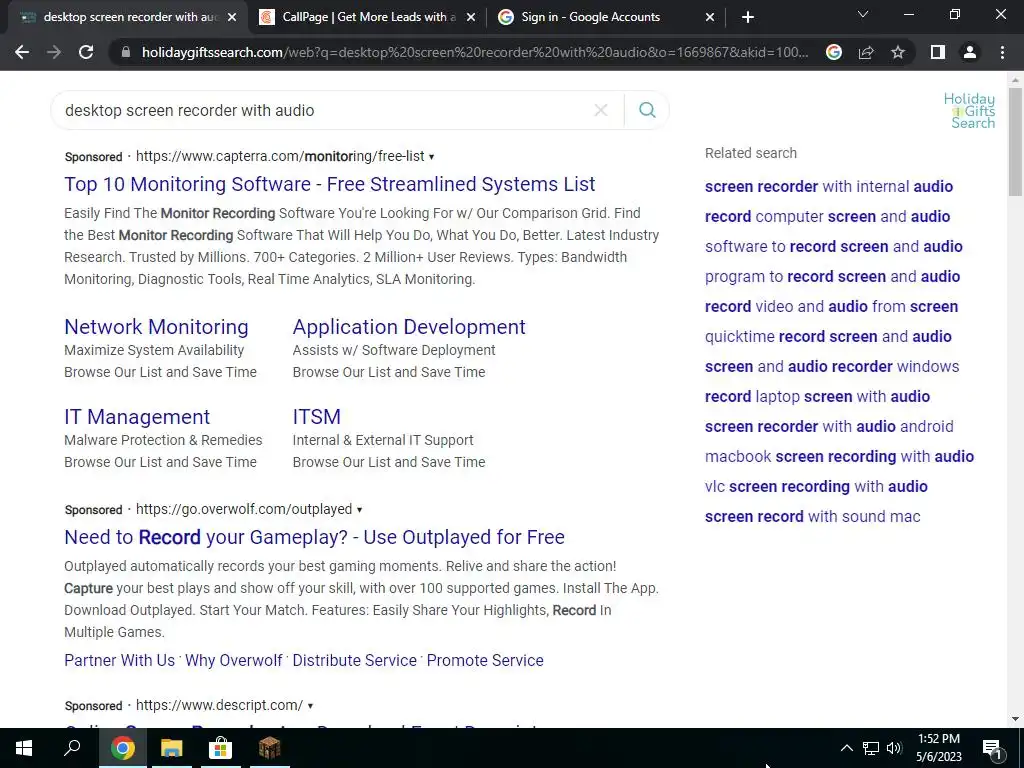
Task: Open network status tray icon
Action: pyautogui.click(x=871, y=748)
